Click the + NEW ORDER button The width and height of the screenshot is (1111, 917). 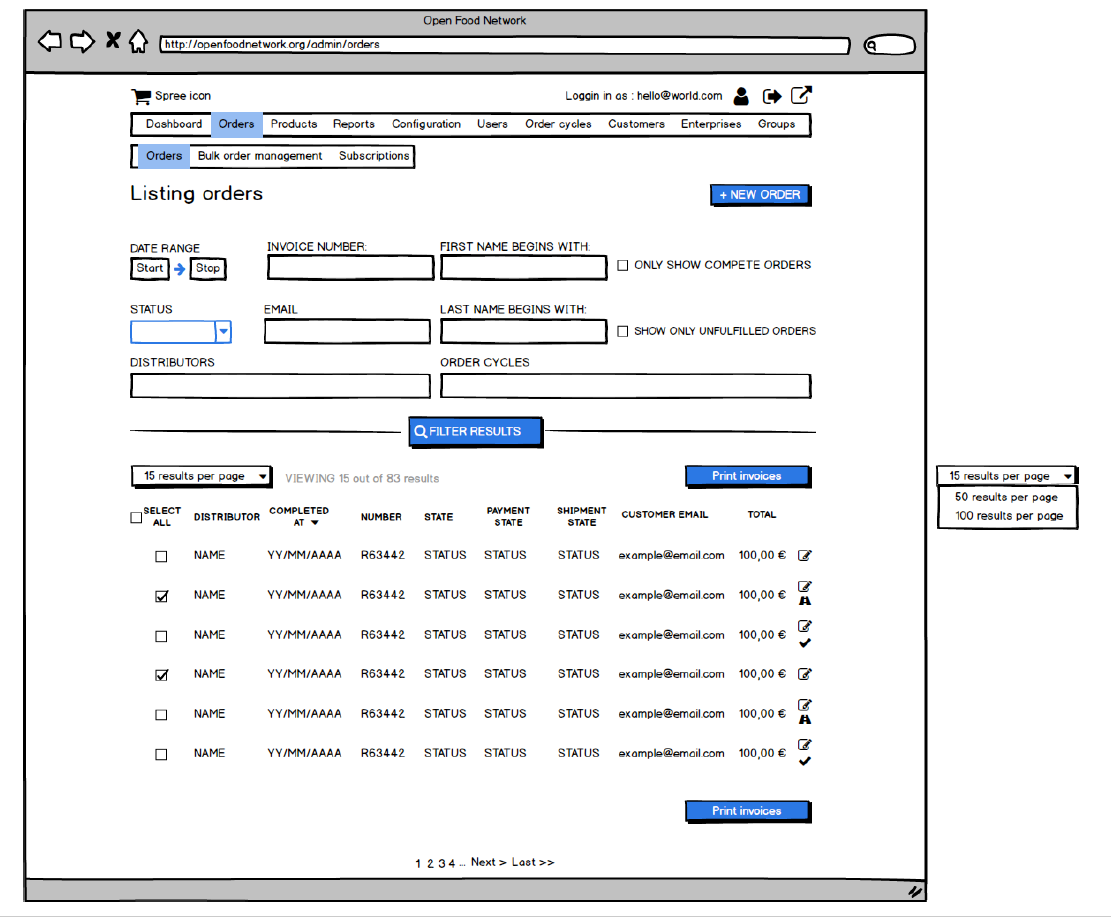click(x=760, y=195)
